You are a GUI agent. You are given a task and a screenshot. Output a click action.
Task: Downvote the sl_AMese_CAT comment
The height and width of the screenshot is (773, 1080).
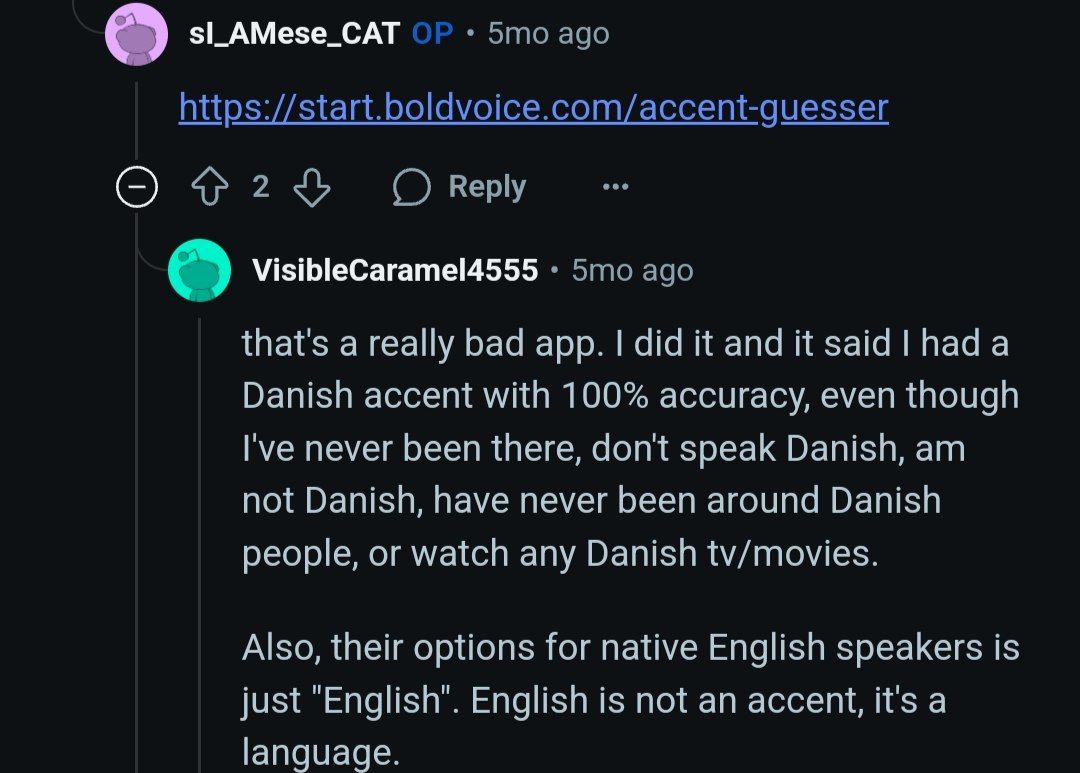313,187
